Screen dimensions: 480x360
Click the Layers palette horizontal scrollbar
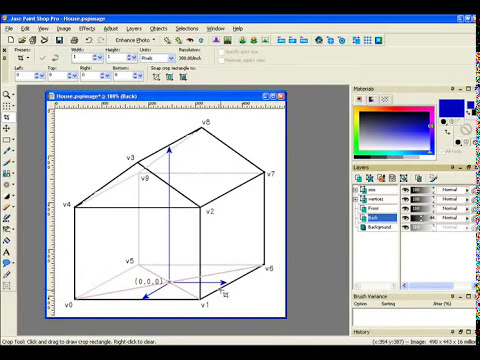439,286
